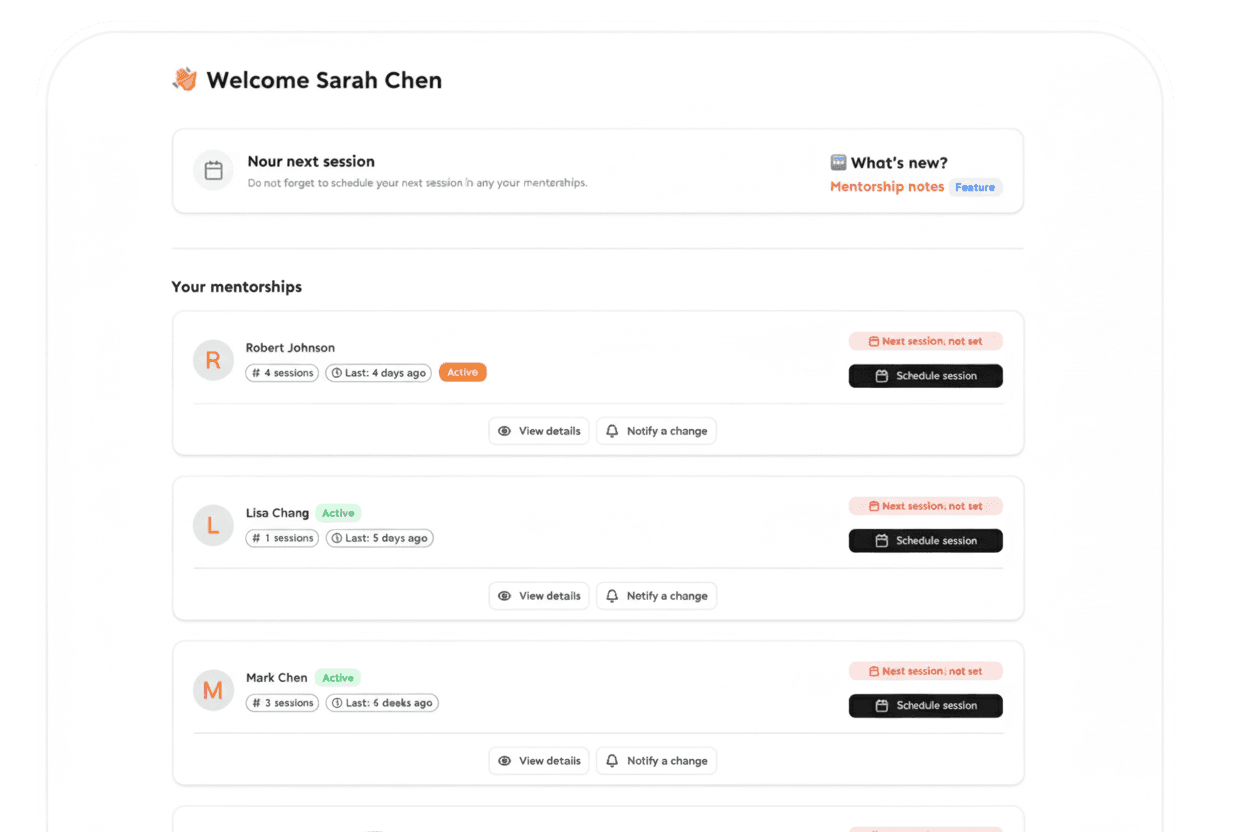
Task: Click the calendar icon beside next session
Action: pyautogui.click(x=213, y=171)
